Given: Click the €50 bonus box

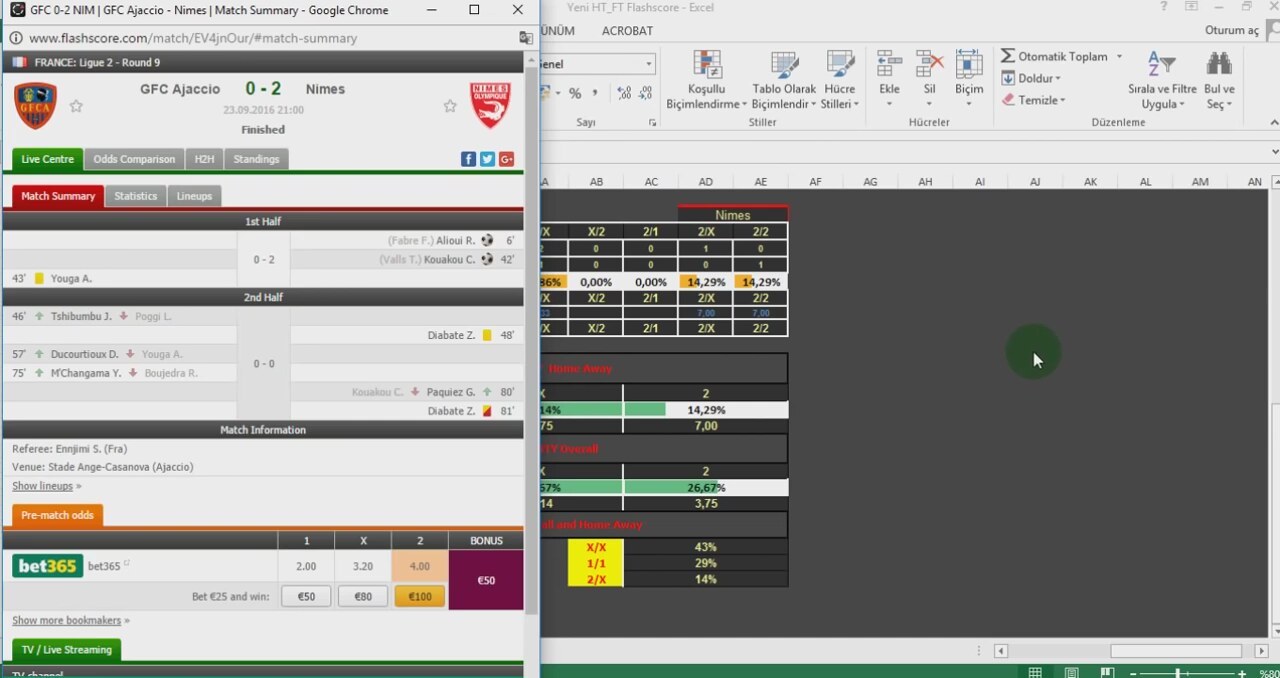Looking at the screenshot, I should click(486, 580).
